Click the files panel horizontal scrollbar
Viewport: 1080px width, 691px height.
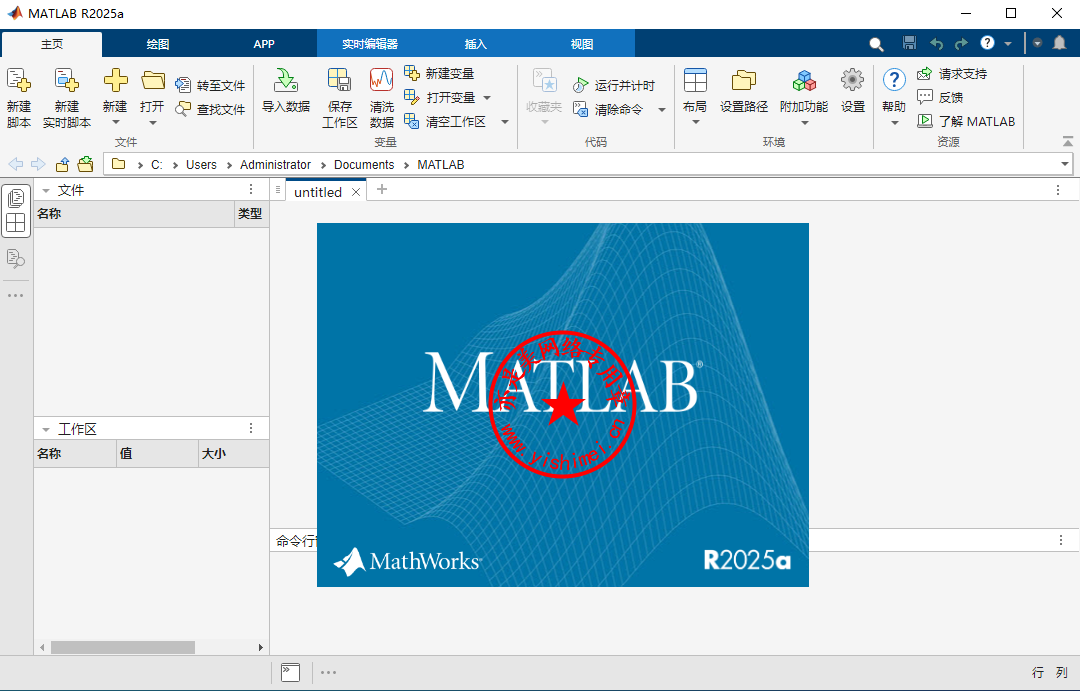pyautogui.click(x=123, y=648)
